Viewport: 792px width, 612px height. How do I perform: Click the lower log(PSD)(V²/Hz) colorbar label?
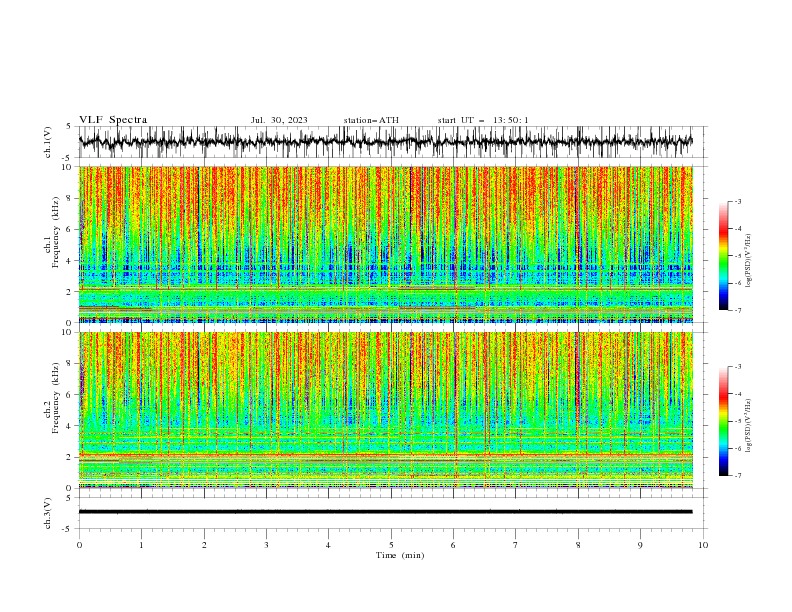coord(748,426)
